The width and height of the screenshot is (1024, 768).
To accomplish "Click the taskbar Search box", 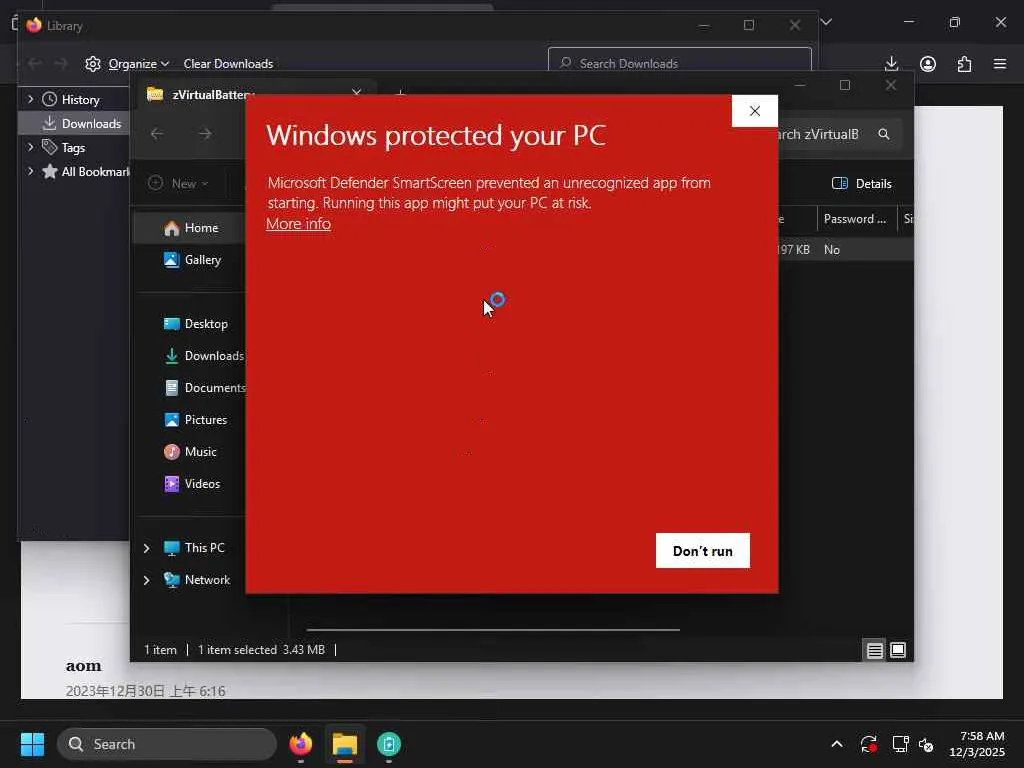I will click(167, 744).
